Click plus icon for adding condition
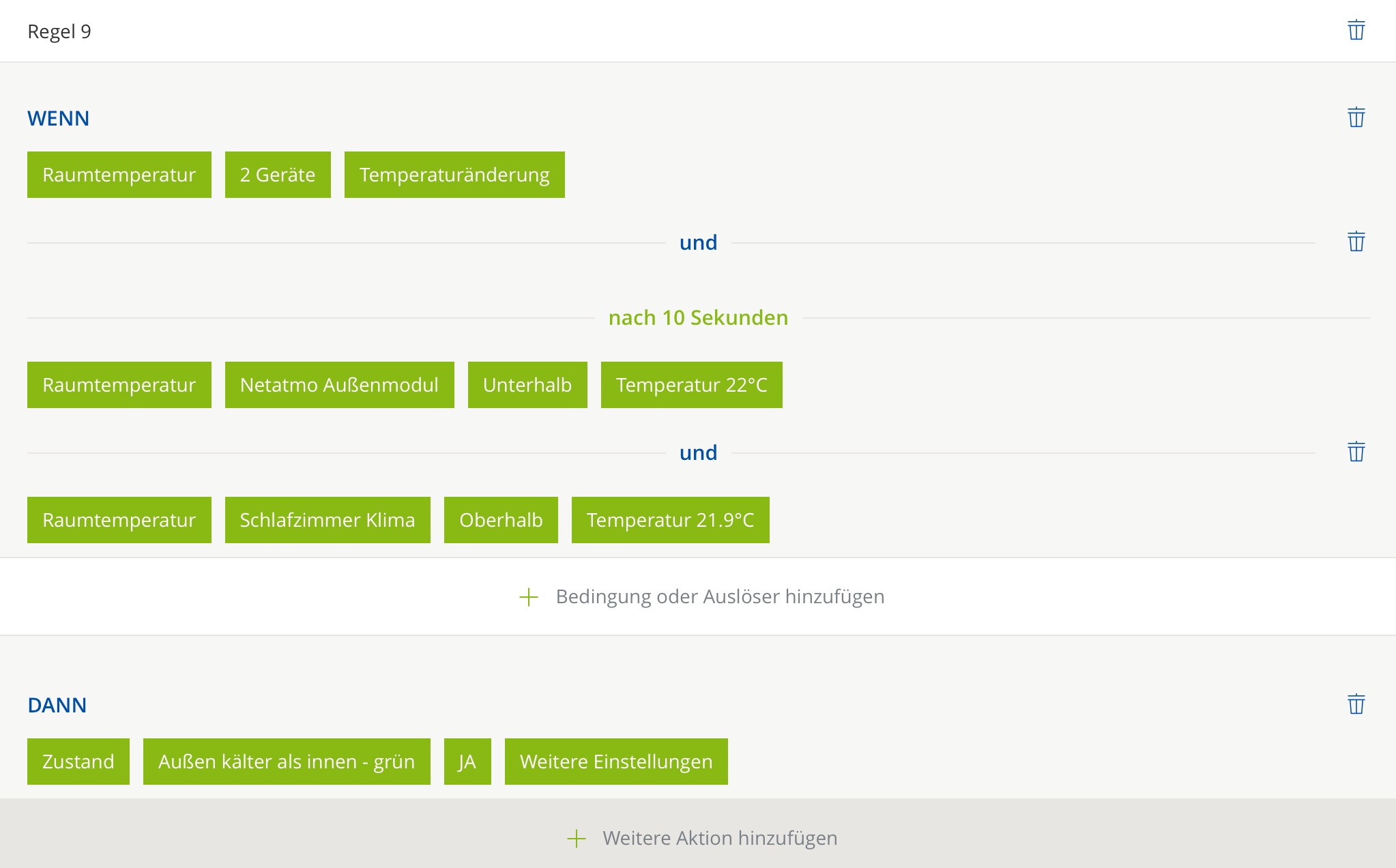Screen dimensions: 1396x868 529,597
